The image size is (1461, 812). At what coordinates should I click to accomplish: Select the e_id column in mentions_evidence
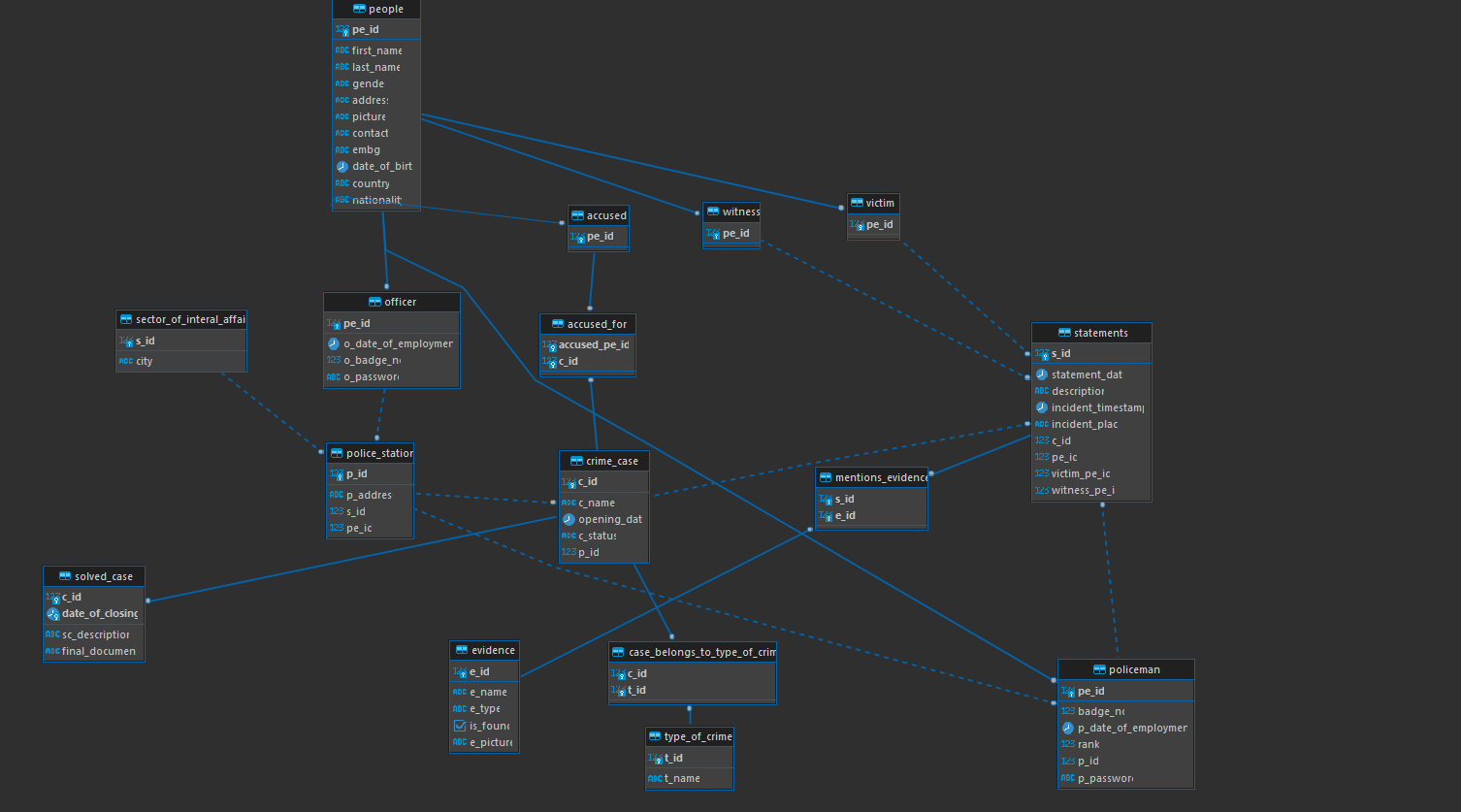[x=845, y=515]
